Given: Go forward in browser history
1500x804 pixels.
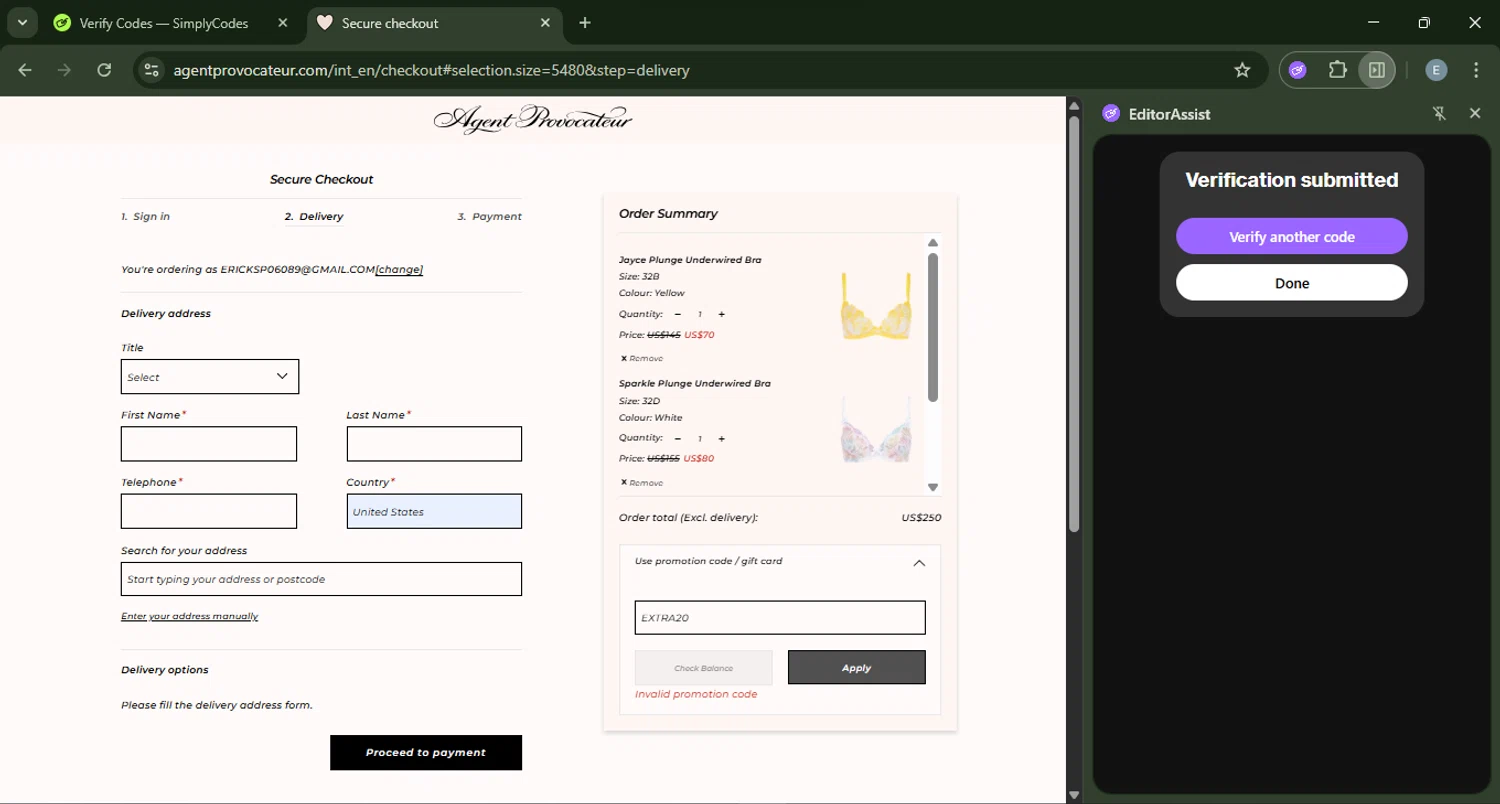Looking at the screenshot, I should pyautogui.click(x=64, y=70).
